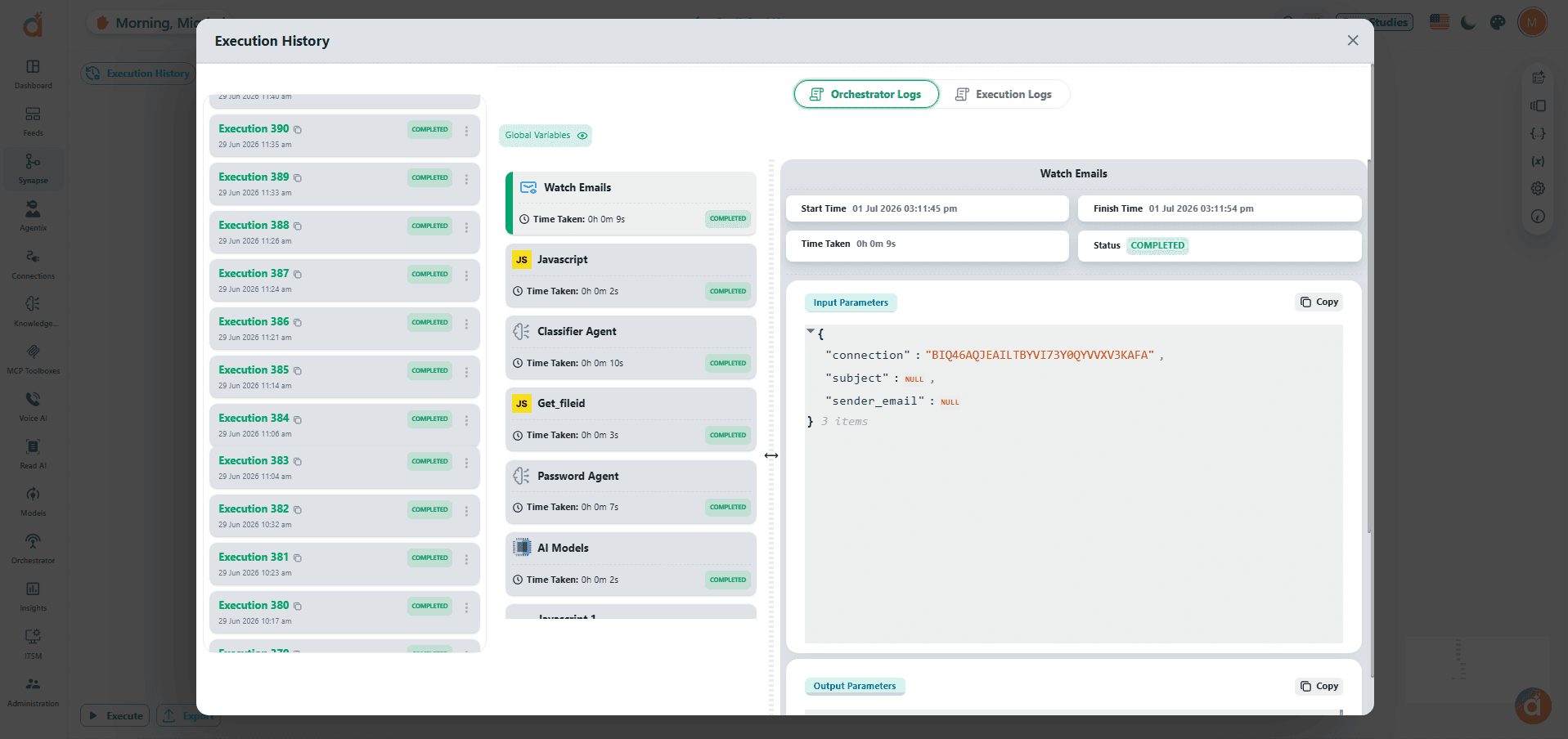Open kebab menu for Execution 388
The height and width of the screenshot is (739, 1568).
point(466,227)
